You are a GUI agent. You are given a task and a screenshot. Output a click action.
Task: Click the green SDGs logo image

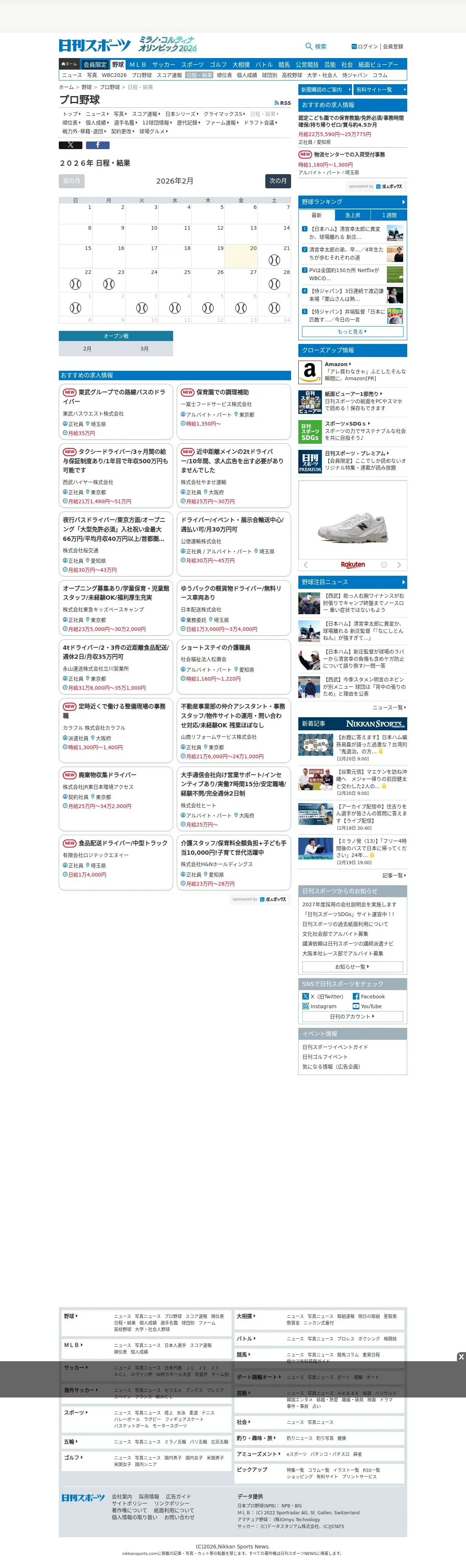pos(310,432)
